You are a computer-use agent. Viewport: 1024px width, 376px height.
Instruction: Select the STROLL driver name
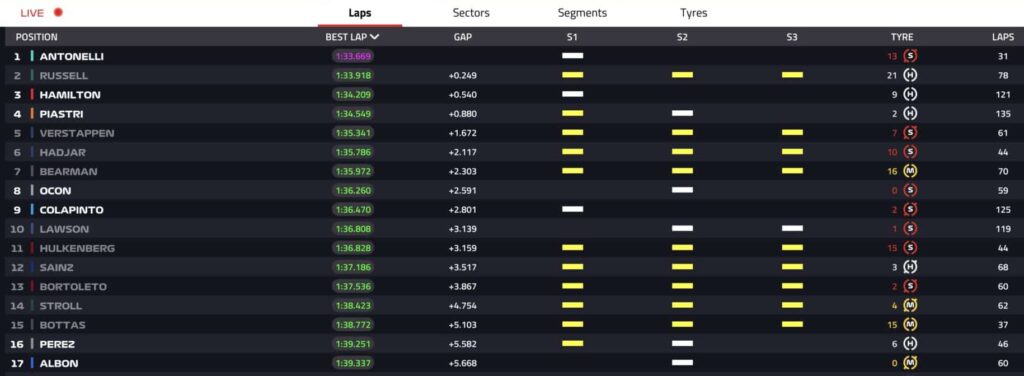(x=61, y=306)
